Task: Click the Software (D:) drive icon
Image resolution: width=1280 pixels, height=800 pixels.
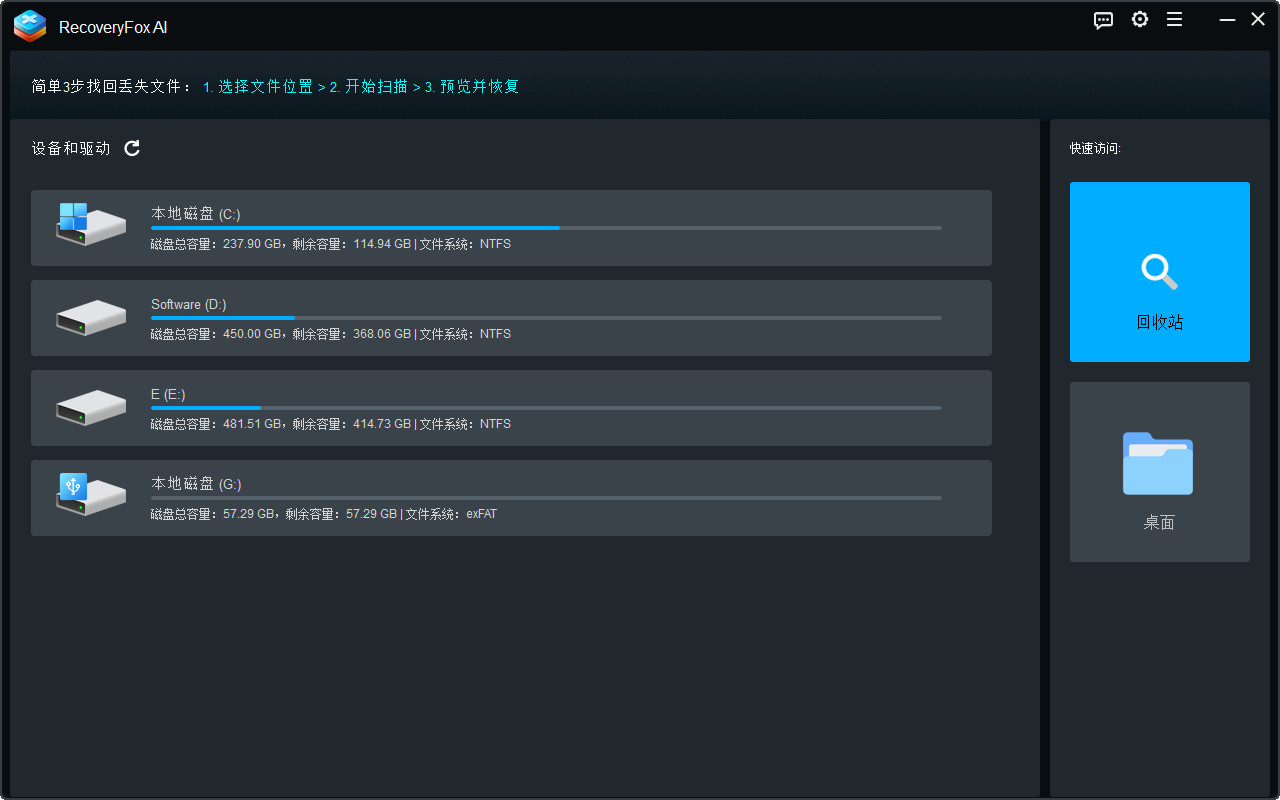Action: tap(90, 317)
